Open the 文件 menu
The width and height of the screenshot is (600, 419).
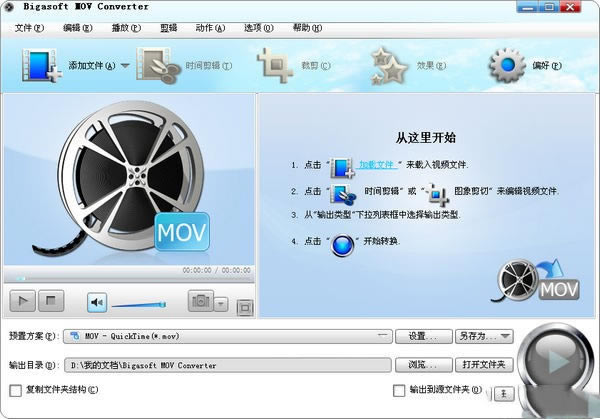pos(27,28)
